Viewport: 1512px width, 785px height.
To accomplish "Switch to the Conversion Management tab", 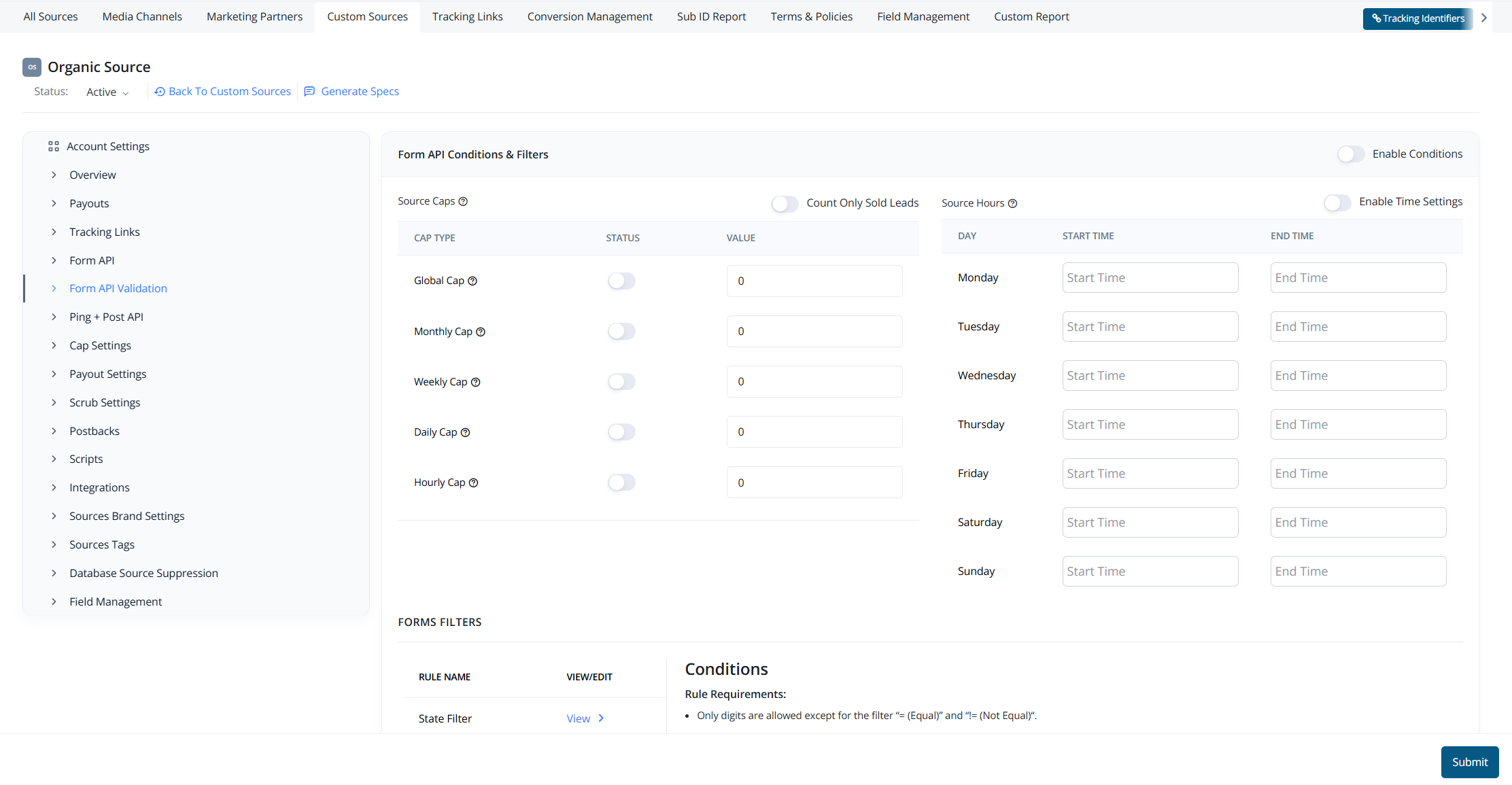I will (589, 16).
